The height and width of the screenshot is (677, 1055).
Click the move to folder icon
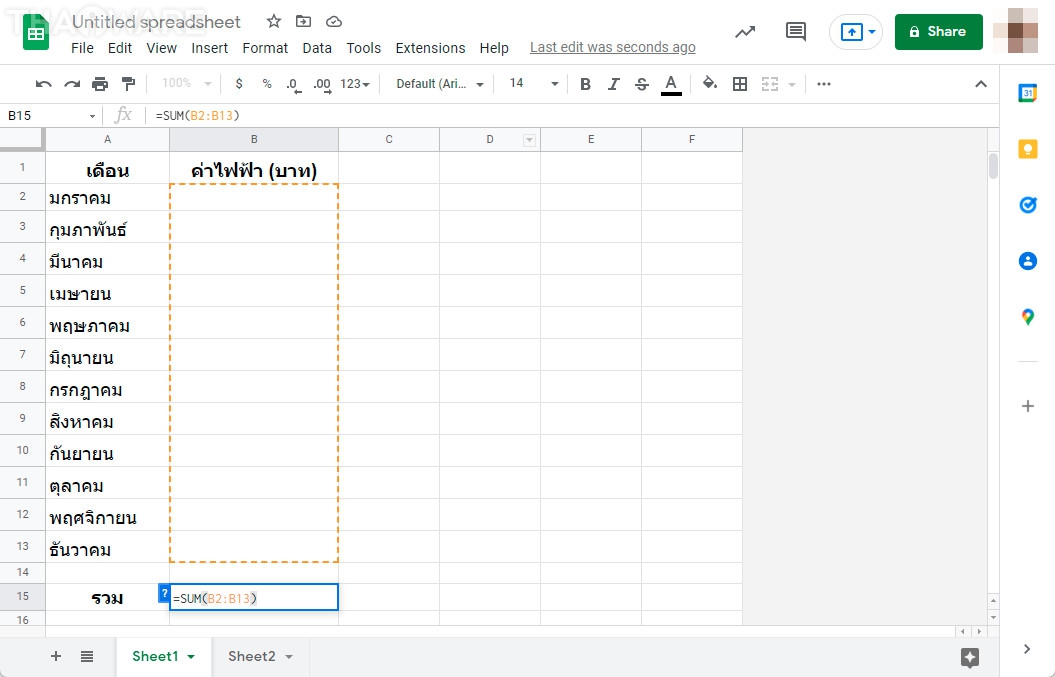pos(303,22)
